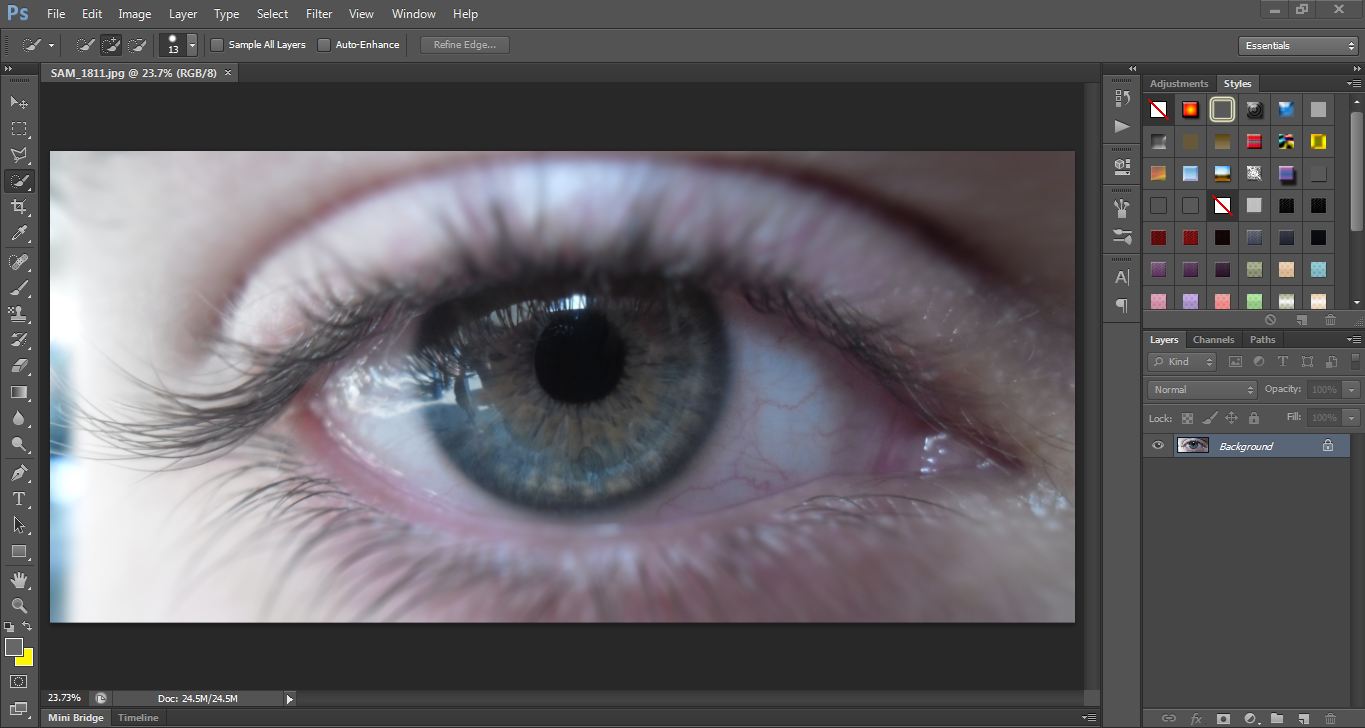Open the Opacity slider arrow
1365x728 pixels.
coord(1352,390)
